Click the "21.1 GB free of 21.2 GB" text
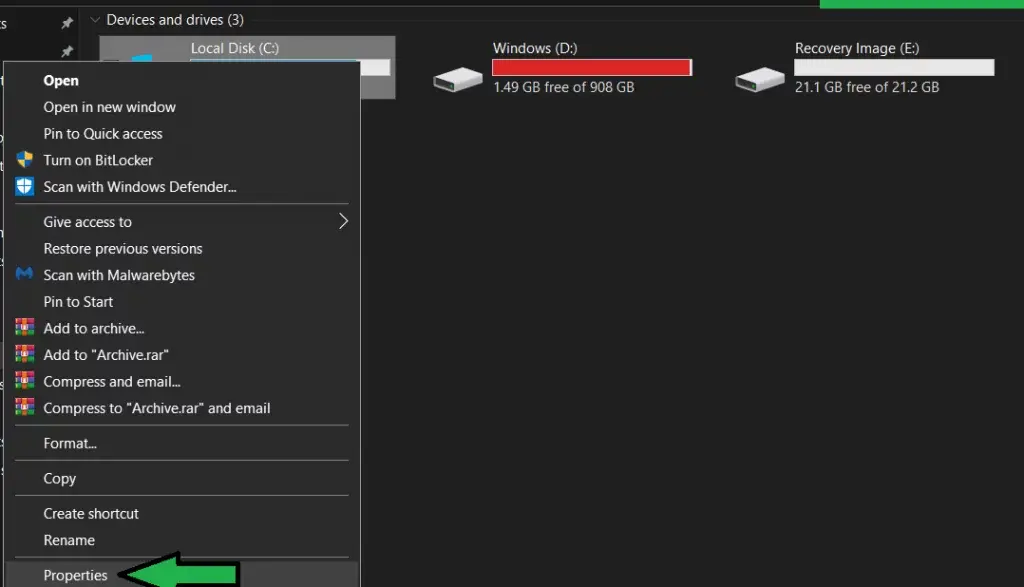1024x587 pixels. coord(867,87)
